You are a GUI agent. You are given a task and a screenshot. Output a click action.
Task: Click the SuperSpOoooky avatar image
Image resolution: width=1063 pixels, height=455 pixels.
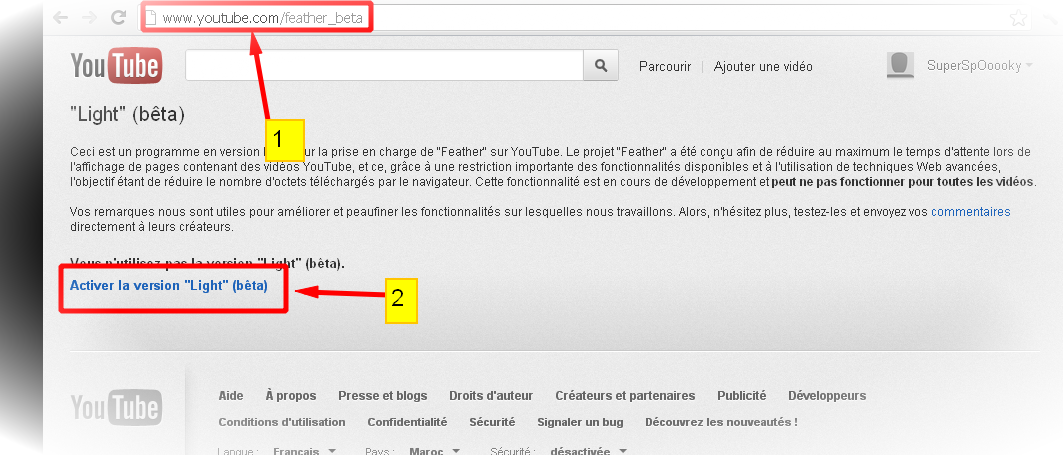click(x=900, y=65)
